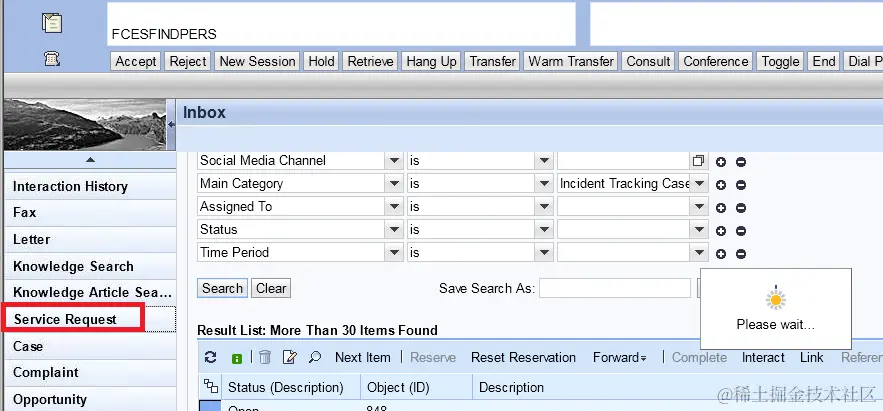
Task: Open Knowledge Search navigation item
Action: click(x=90, y=266)
